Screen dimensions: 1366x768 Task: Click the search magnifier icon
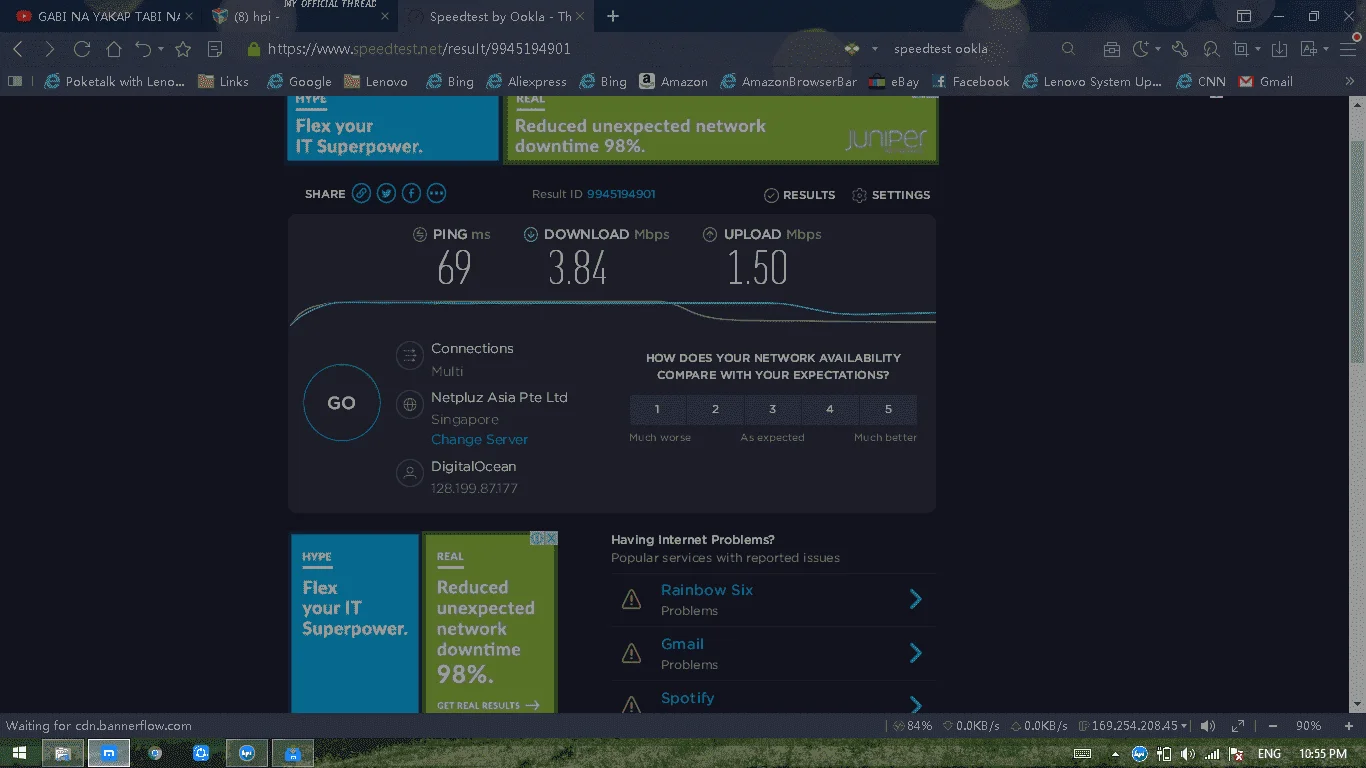pyautogui.click(x=1068, y=49)
